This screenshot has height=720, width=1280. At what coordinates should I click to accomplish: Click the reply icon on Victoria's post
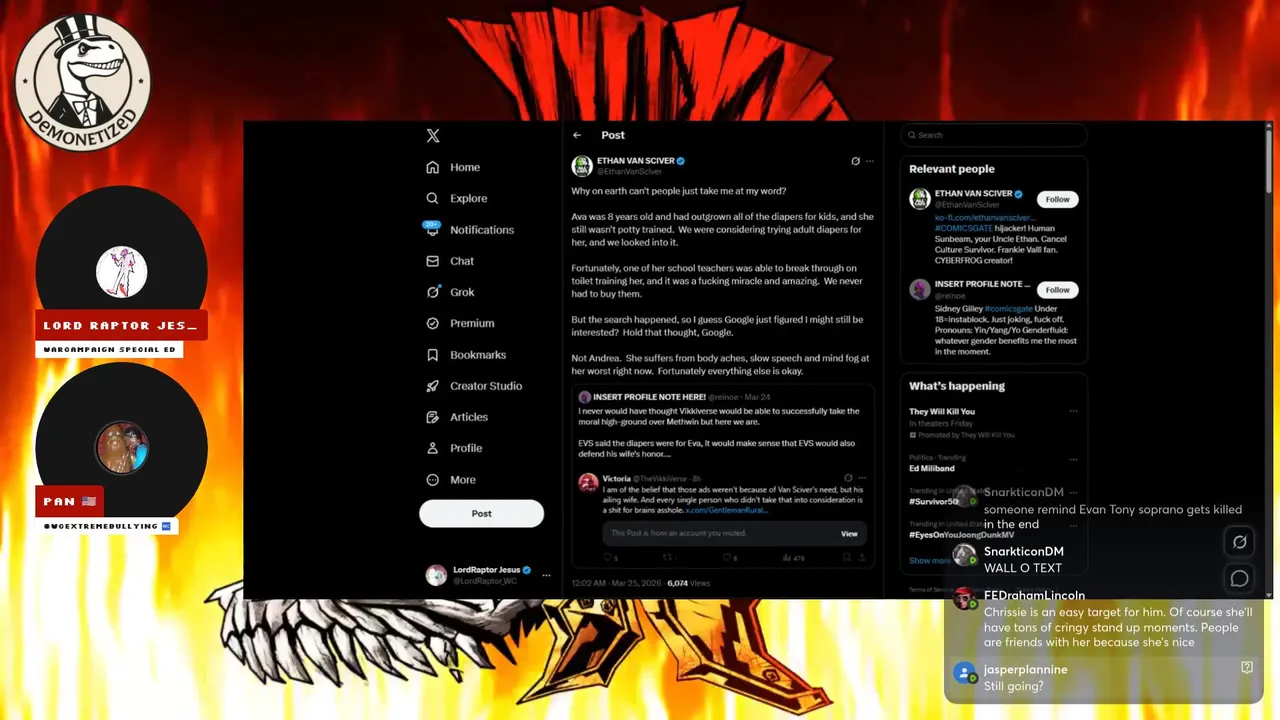point(607,557)
